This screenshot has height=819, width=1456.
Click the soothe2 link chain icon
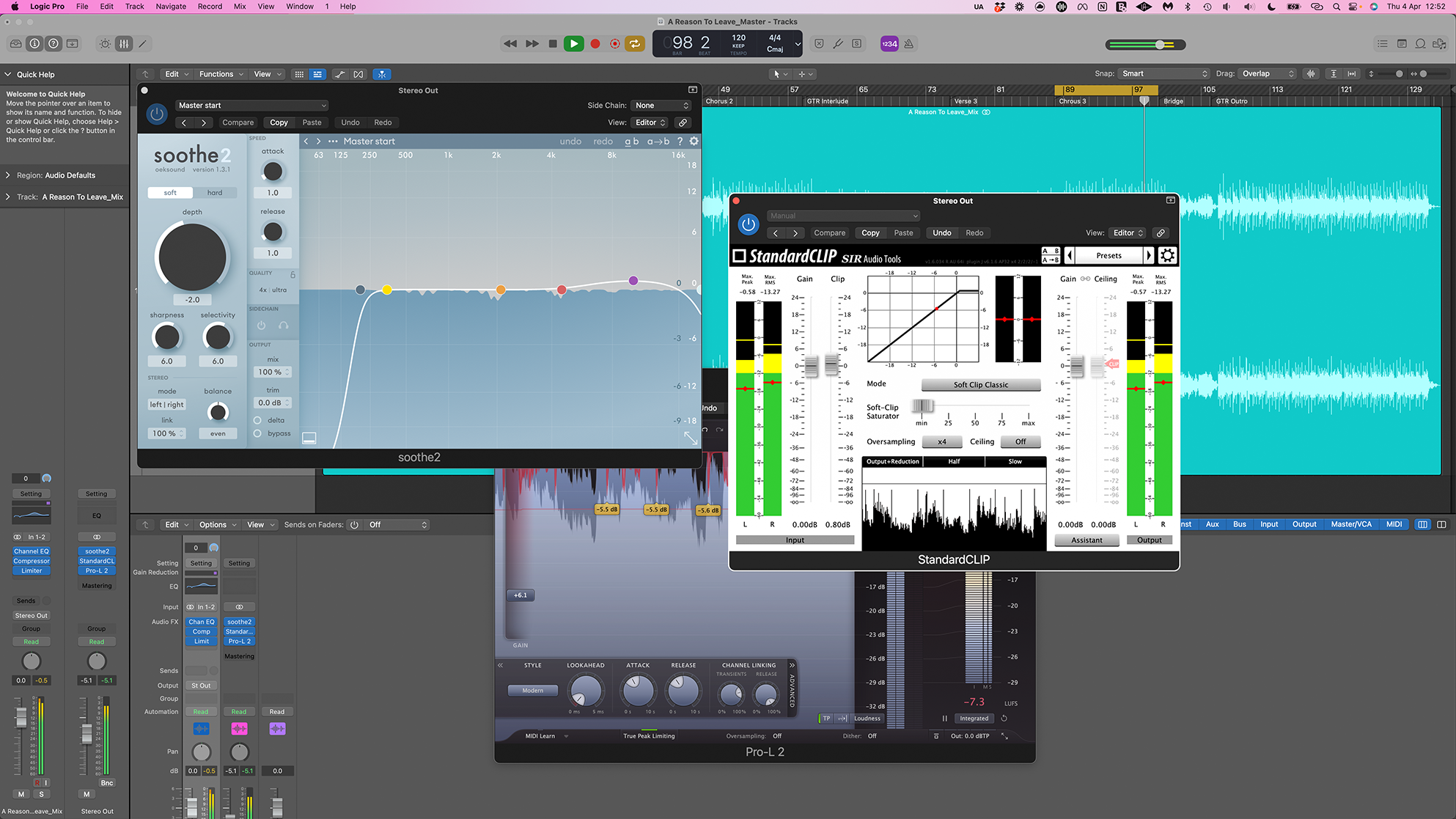(x=683, y=122)
